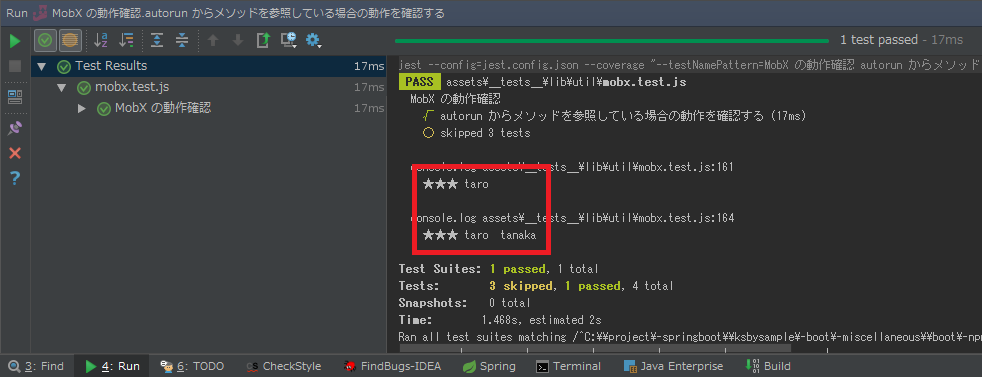
Task: Open help with the question mark icon
Action: point(15,178)
